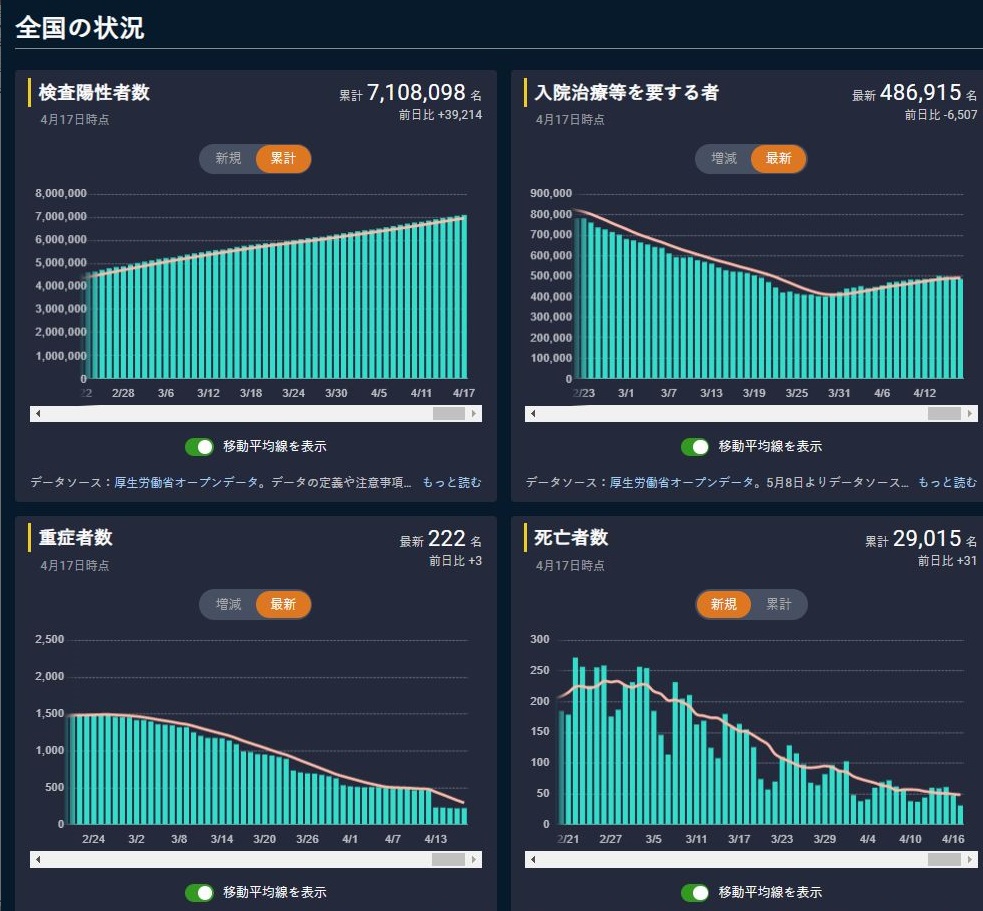Switch 検査陽性者数 chart to 新規
This screenshot has width=983, height=911.
point(228,159)
